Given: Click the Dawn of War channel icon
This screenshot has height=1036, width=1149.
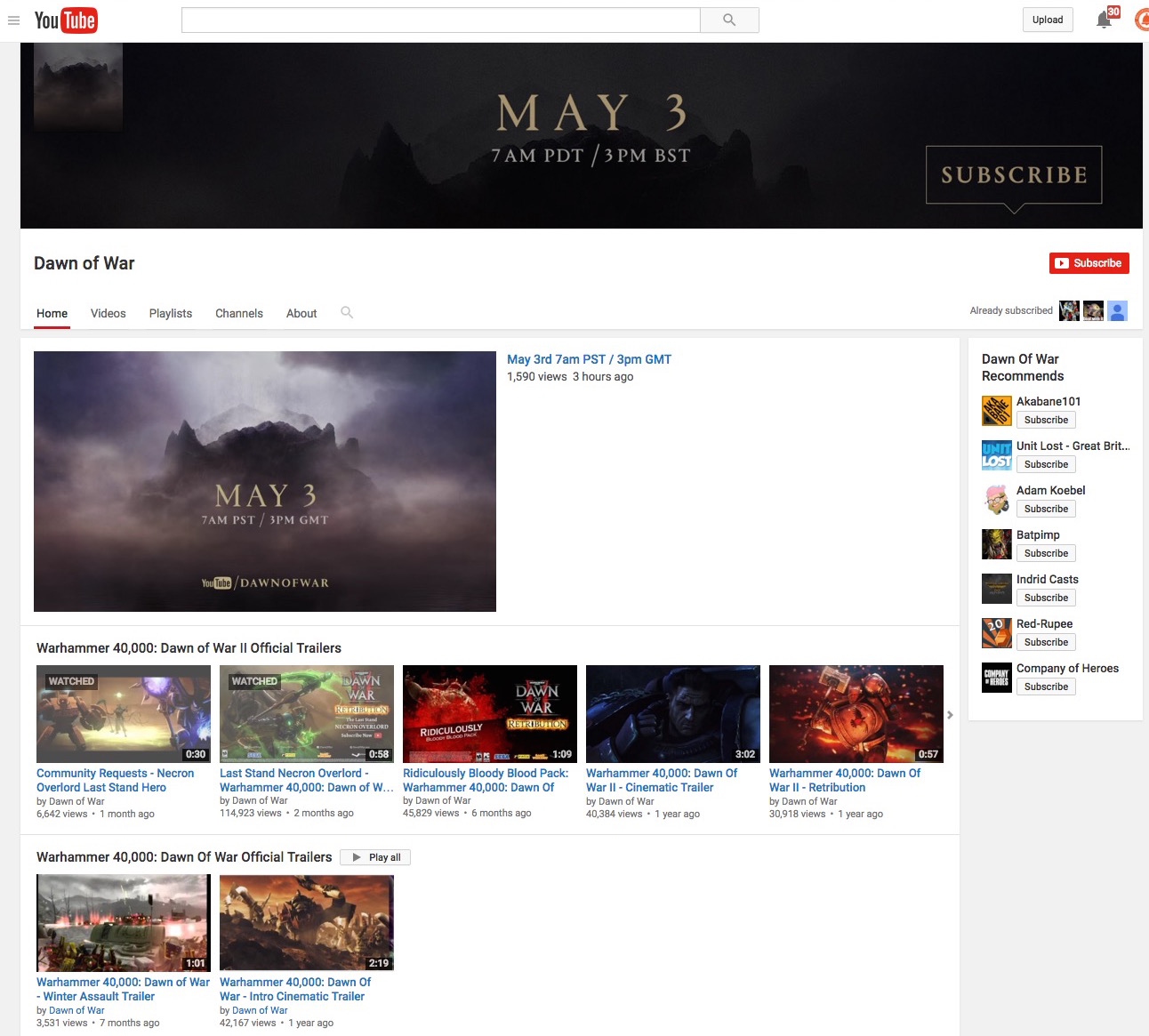Looking at the screenshot, I should point(78,87).
